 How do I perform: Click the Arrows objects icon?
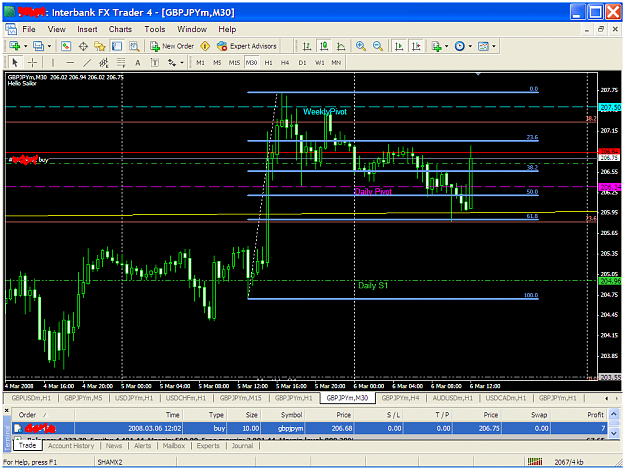172,63
